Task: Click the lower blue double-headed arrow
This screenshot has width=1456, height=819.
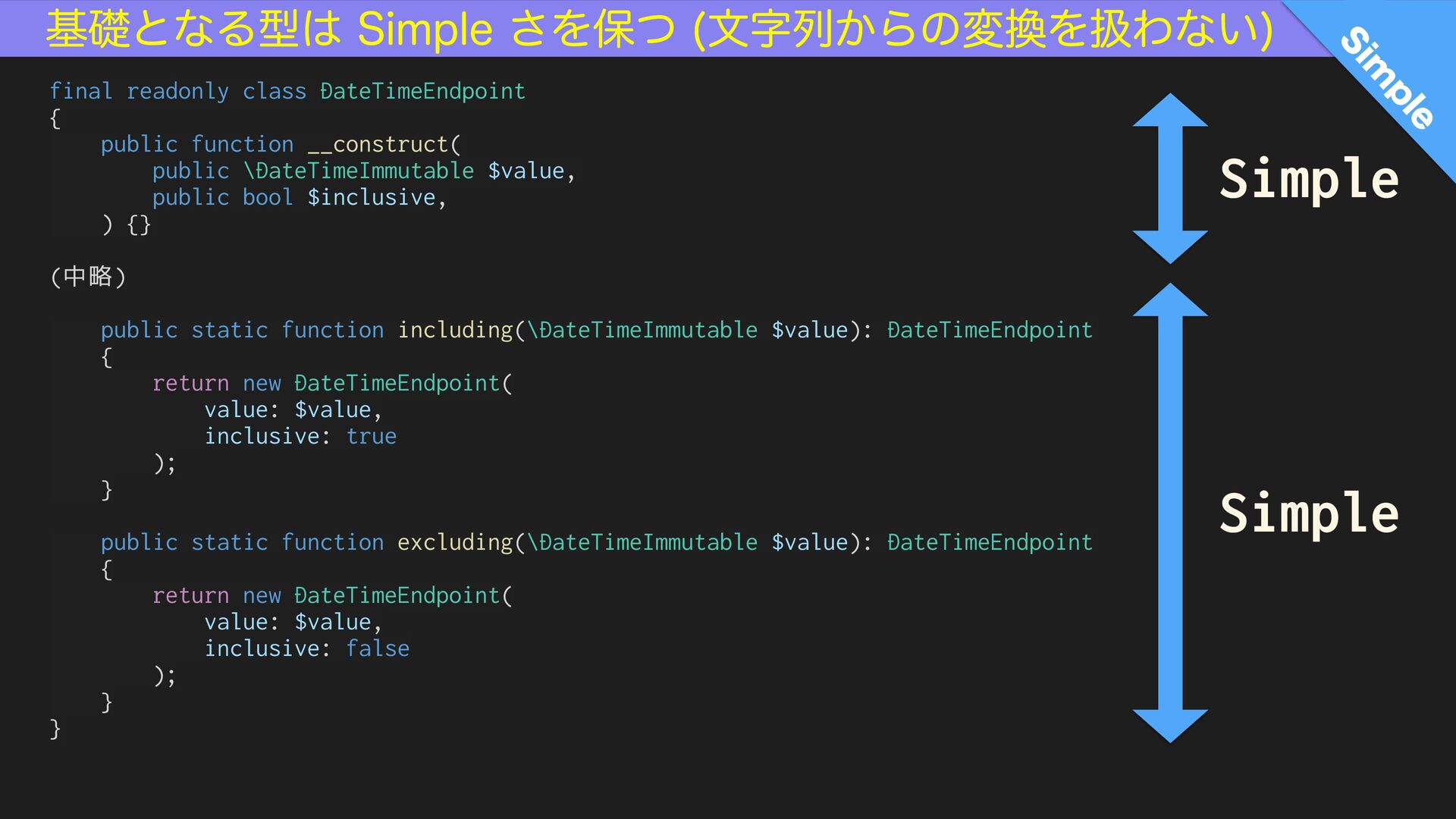Action: coord(1169,513)
